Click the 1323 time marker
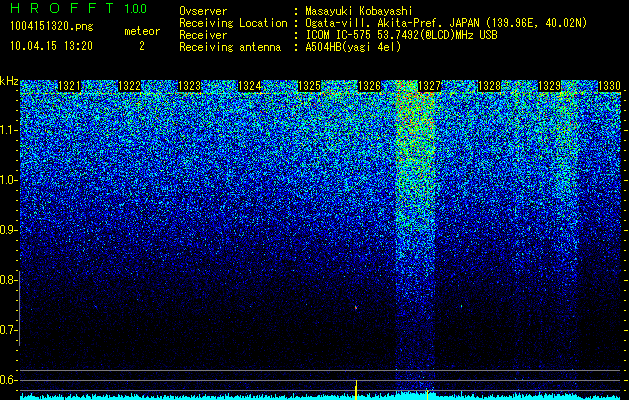This screenshot has height=400, width=629. (189, 86)
